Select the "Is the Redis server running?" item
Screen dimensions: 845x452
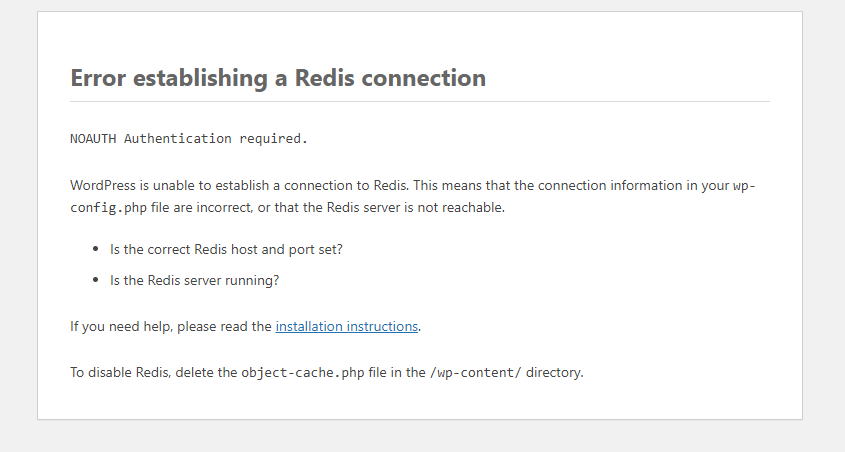tap(194, 280)
